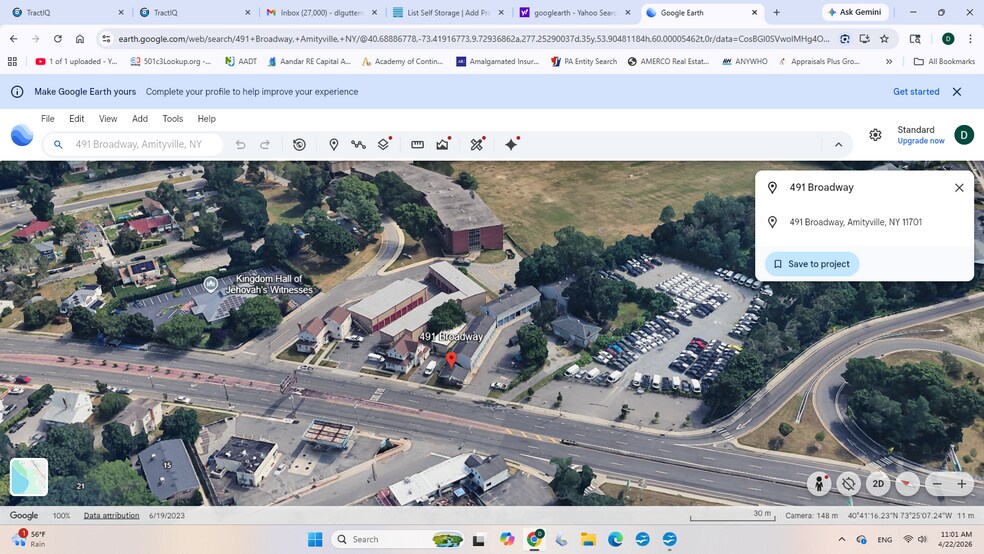Click the undo arrow in Google Earth toolbar

coord(240,144)
